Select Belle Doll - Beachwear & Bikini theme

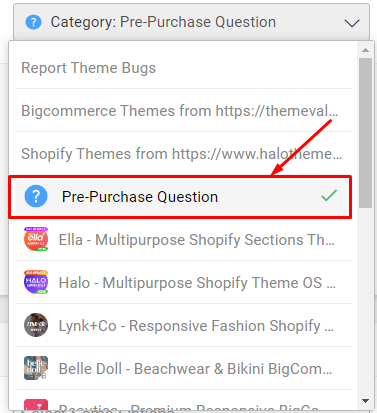(x=183, y=369)
